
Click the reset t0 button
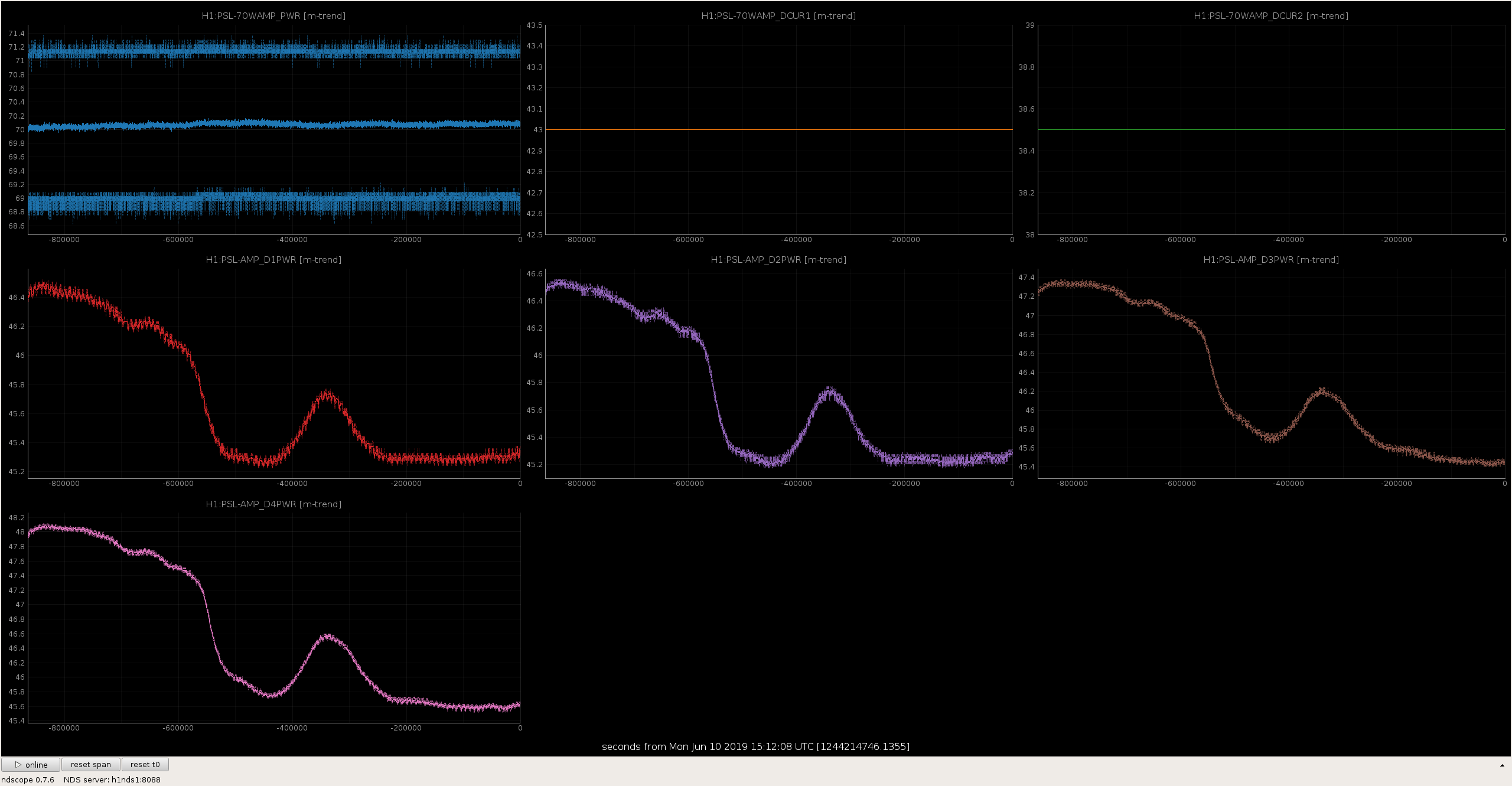pyautogui.click(x=145, y=765)
